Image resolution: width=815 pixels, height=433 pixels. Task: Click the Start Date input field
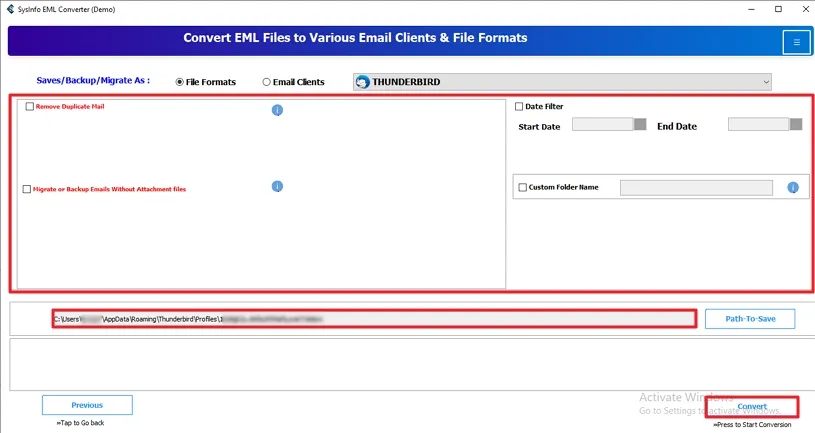pyautogui.click(x=603, y=124)
